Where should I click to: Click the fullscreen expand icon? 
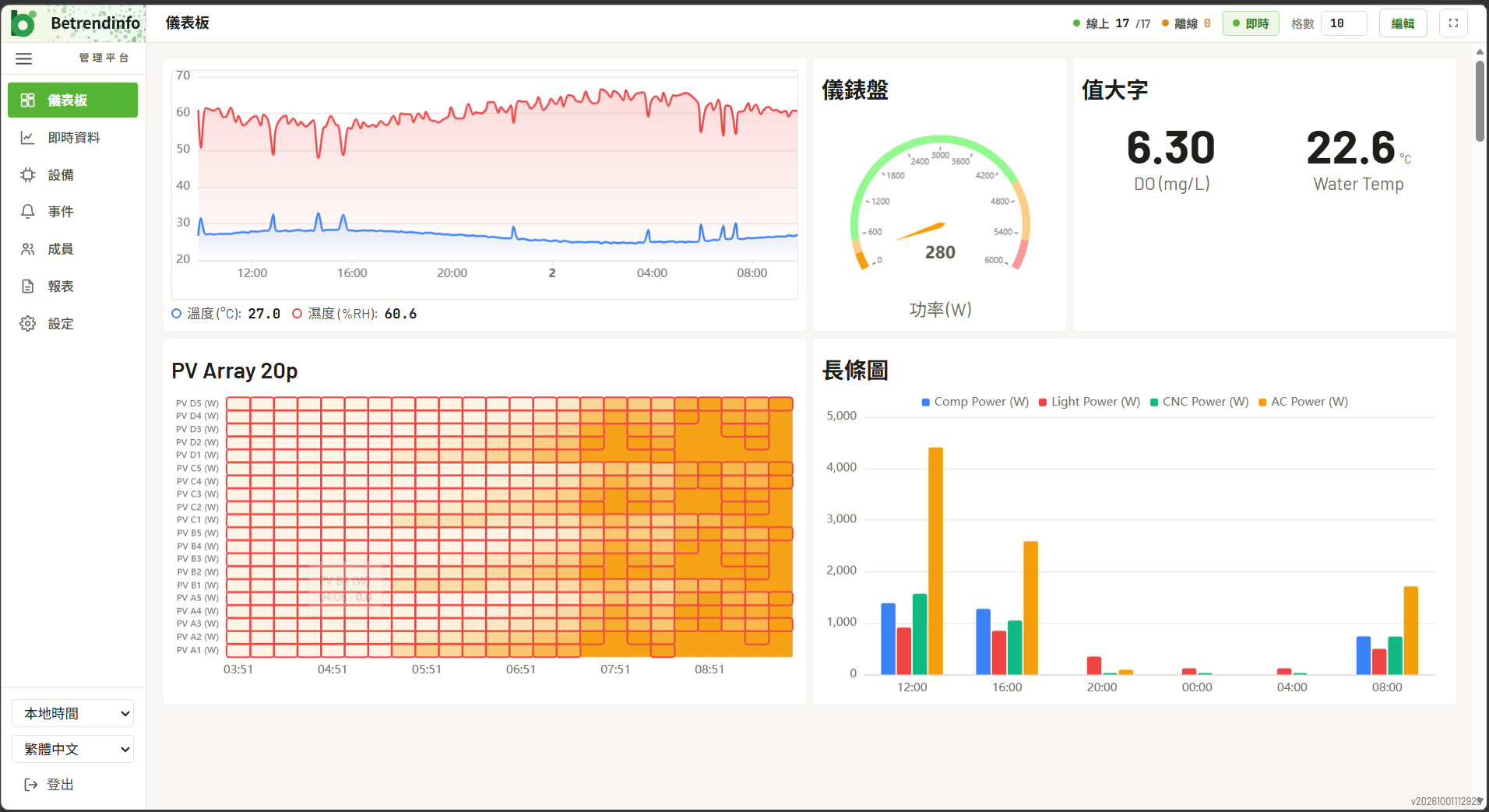[1453, 23]
